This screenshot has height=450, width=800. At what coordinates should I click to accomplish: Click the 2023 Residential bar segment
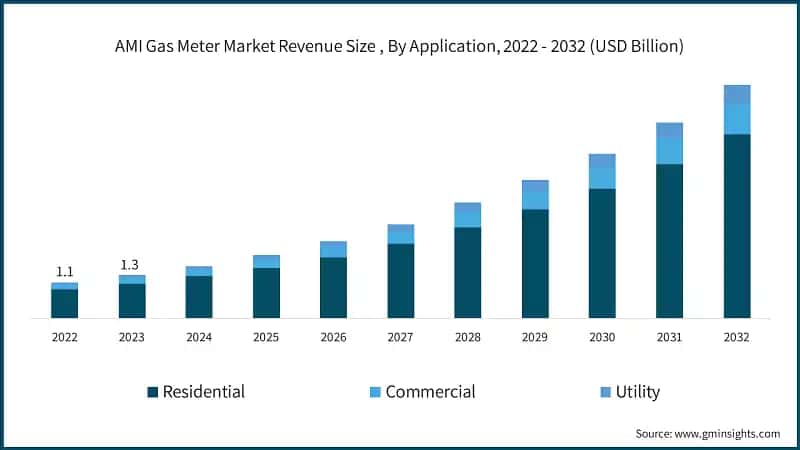pyautogui.click(x=132, y=301)
